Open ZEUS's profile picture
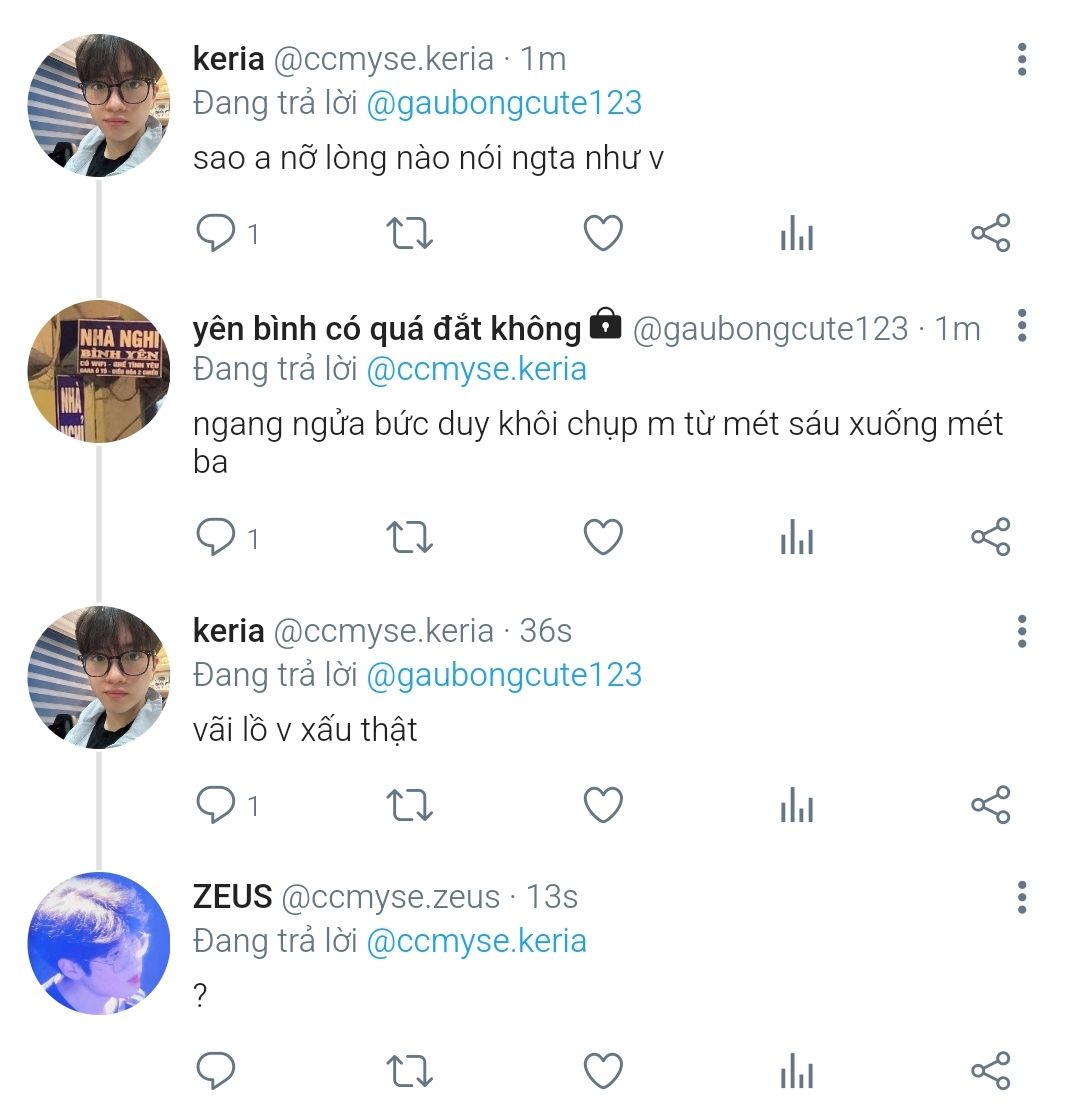Image resolution: width=1080 pixels, height=1111 pixels. coord(98,943)
